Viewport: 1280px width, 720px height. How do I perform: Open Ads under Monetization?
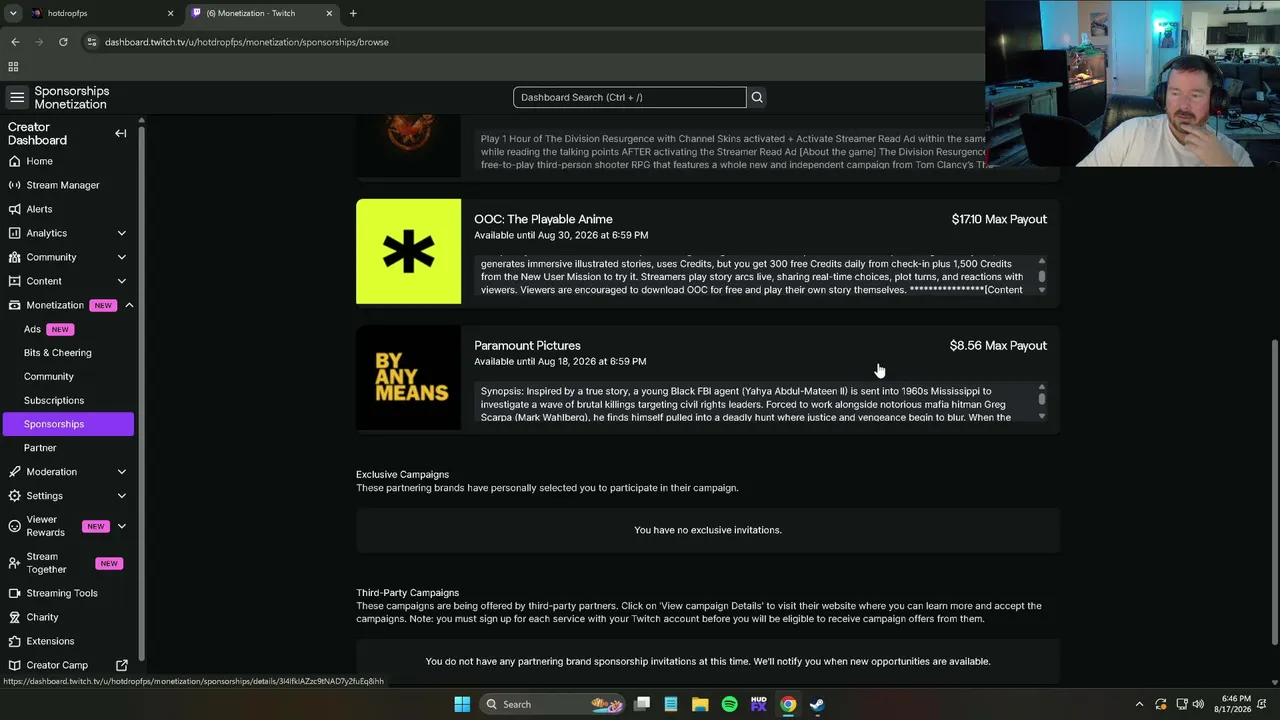click(x=33, y=329)
